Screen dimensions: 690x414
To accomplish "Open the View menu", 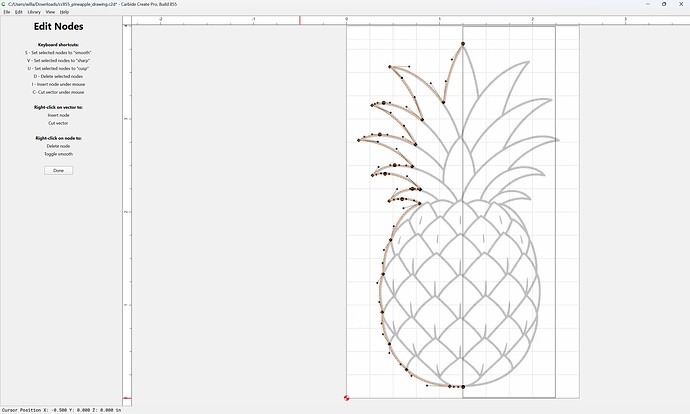I will [x=50, y=12].
